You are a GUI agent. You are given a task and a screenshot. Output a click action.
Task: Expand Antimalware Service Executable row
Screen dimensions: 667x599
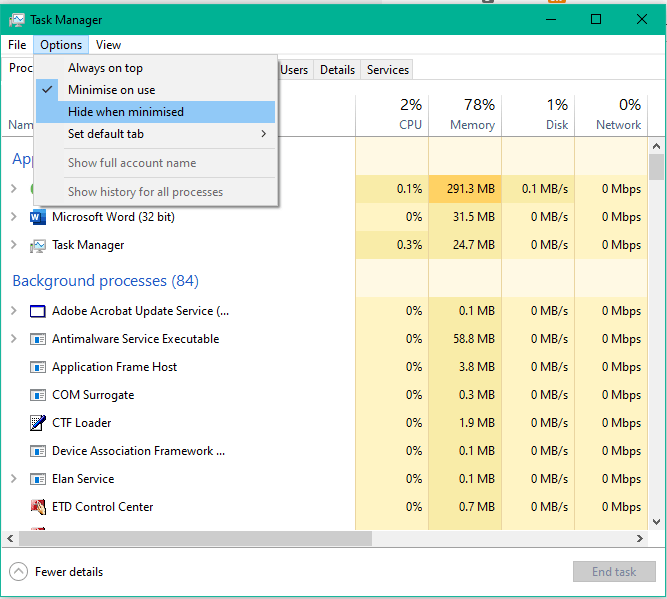(x=14, y=339)
